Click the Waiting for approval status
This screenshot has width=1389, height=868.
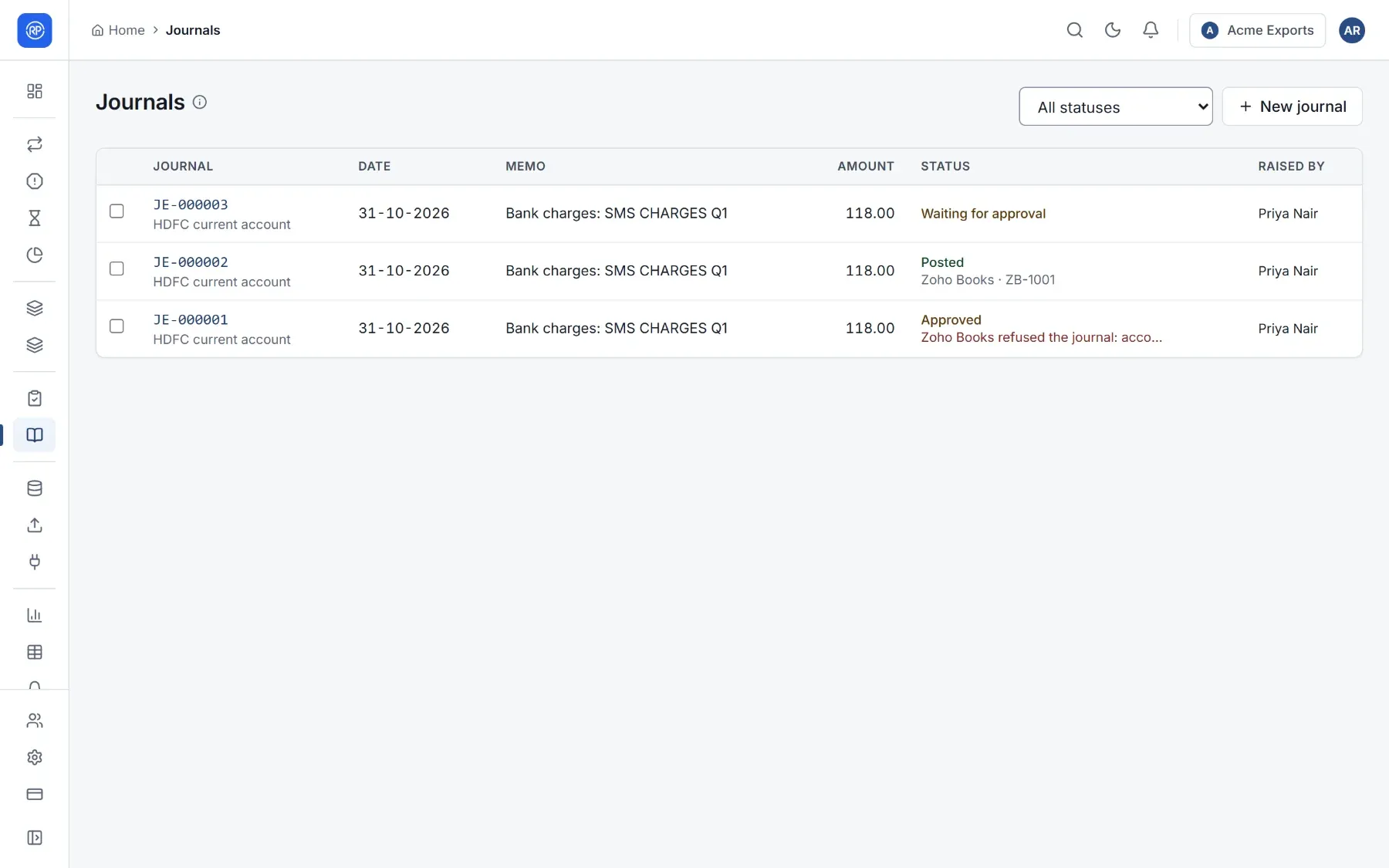pos(983,214)
